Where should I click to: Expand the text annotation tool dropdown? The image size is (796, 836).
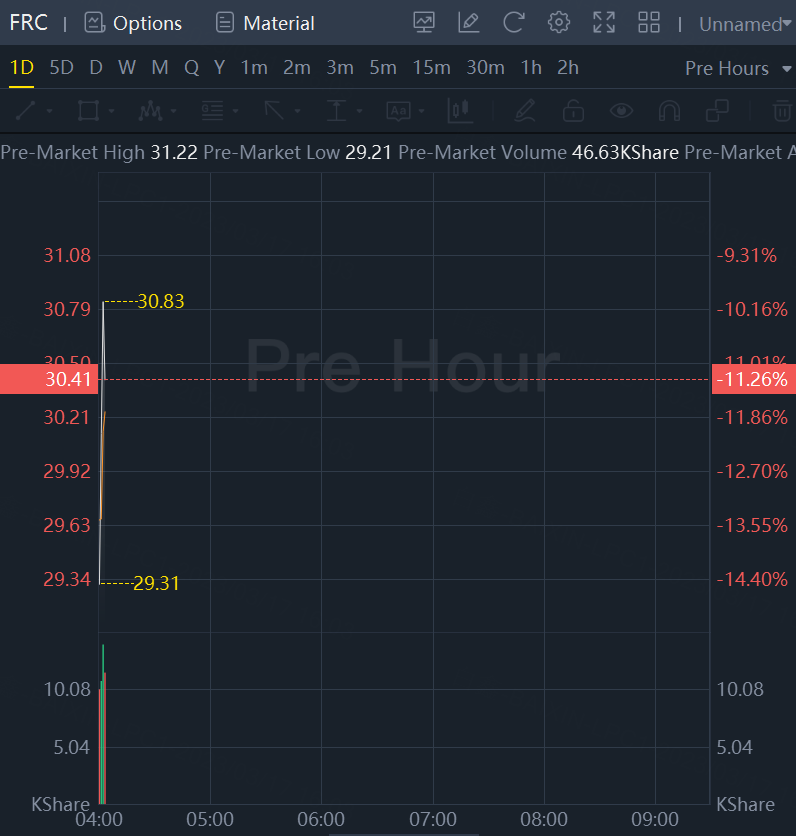[x=421, y=110]
